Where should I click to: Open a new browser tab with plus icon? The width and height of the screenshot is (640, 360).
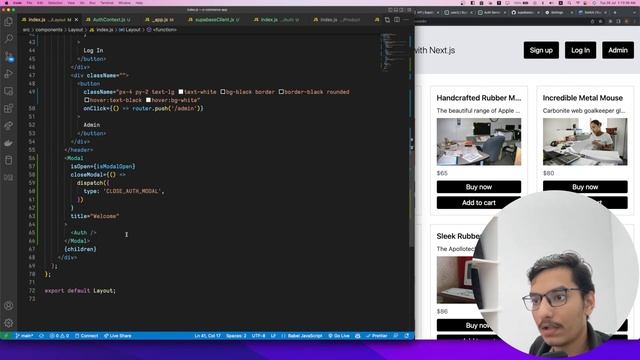[x=615, y=12]
